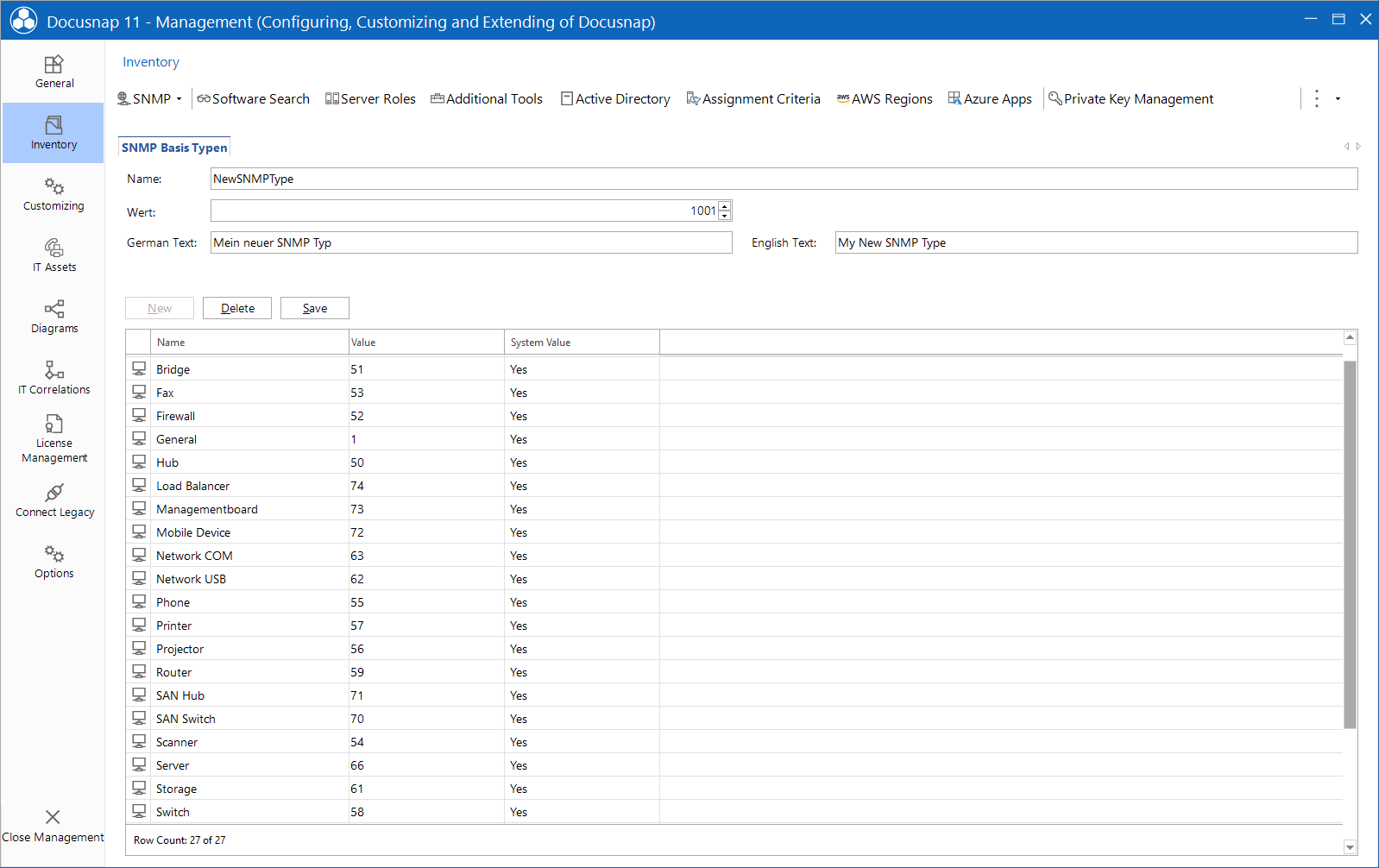Viewport: 1379px width, 868px height.
Task: Select the General row
Action: coord(734,439)
